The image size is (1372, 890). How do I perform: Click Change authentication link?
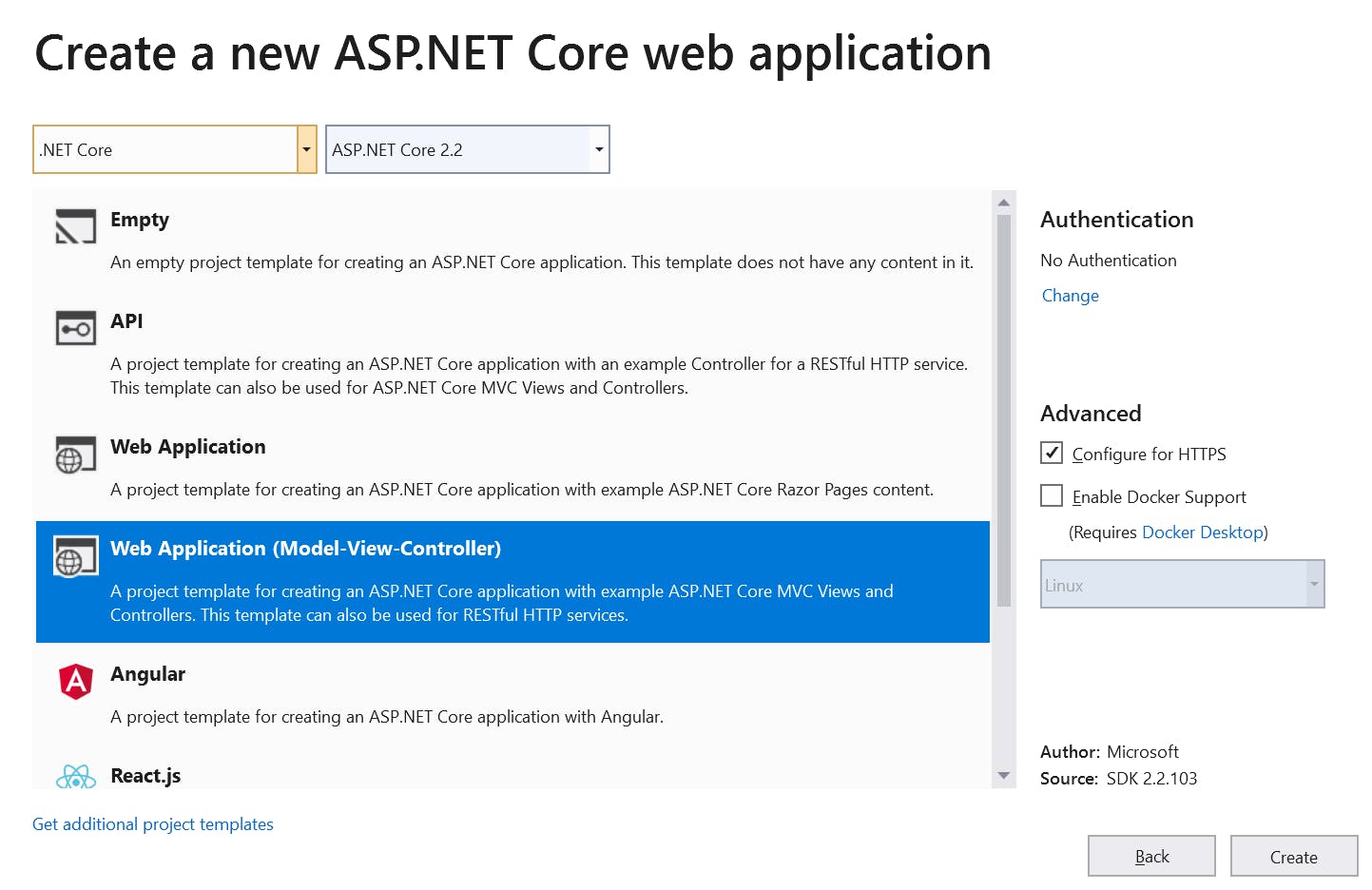(1070, 296)
